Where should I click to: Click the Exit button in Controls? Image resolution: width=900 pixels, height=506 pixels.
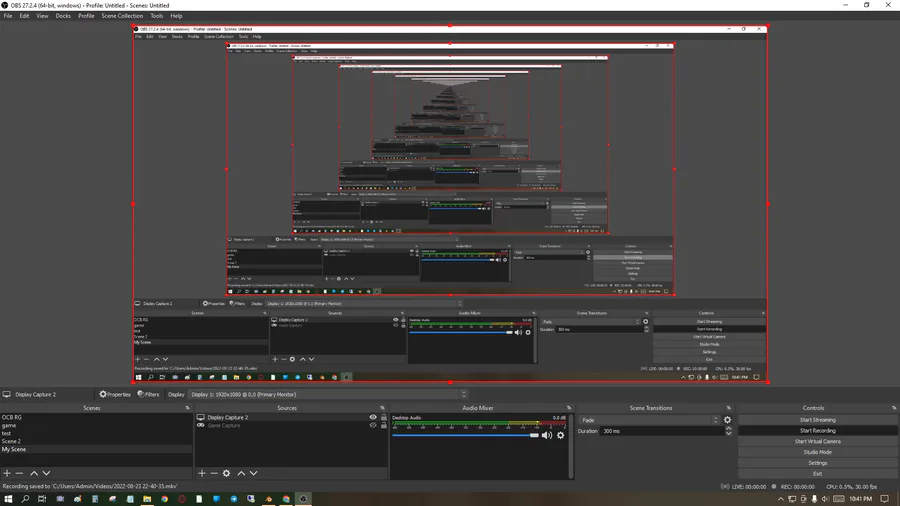click(817, 474)
